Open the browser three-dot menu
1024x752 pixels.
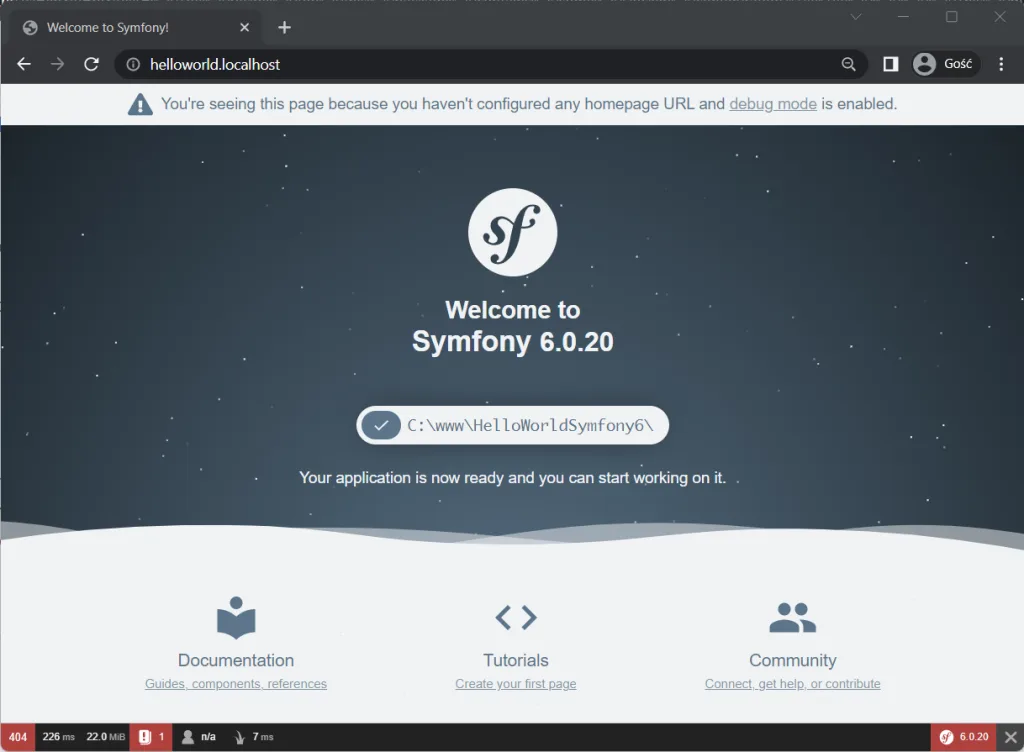1001,64
